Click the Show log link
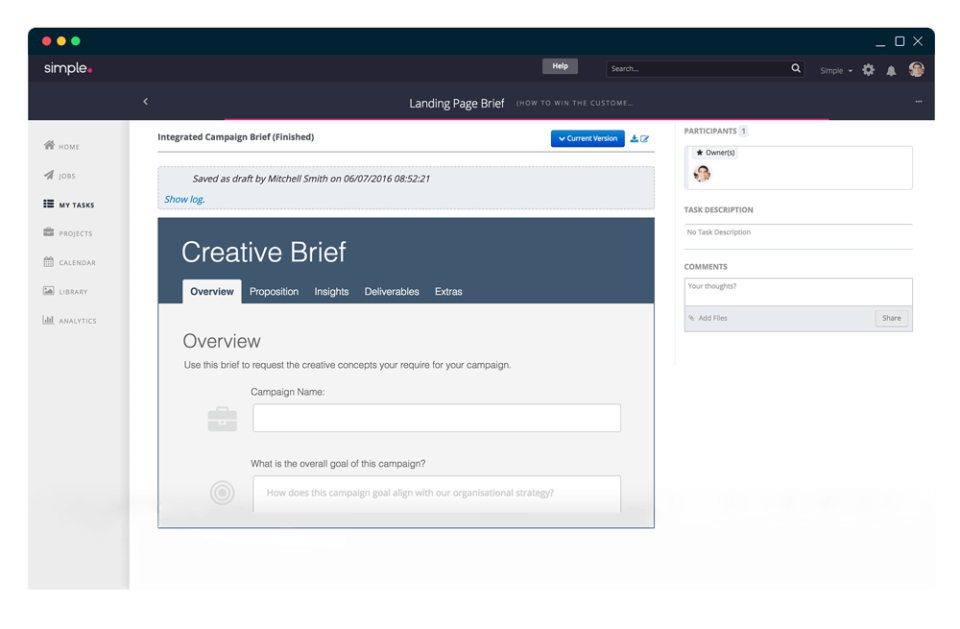This screenshot has height=629, width=960. (184, 199)
